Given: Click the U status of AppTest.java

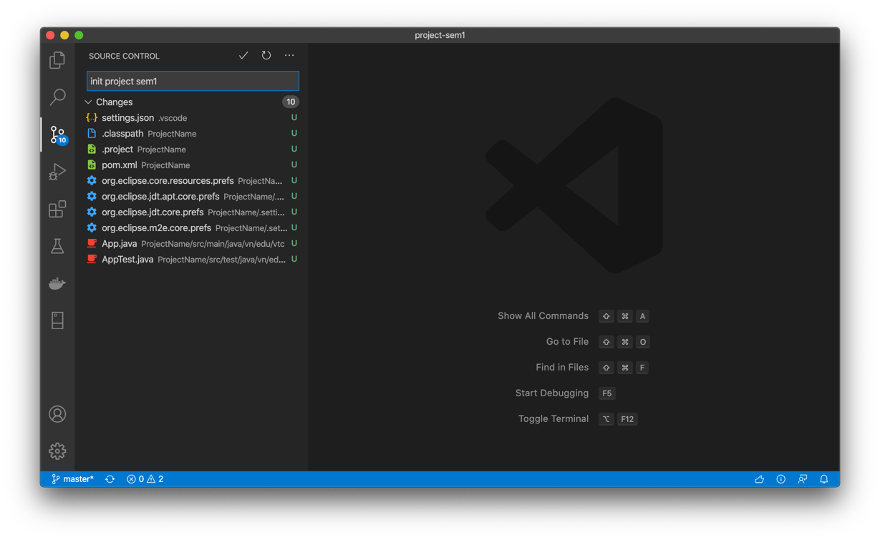Looking at the screenshot, I should (294, 259).
